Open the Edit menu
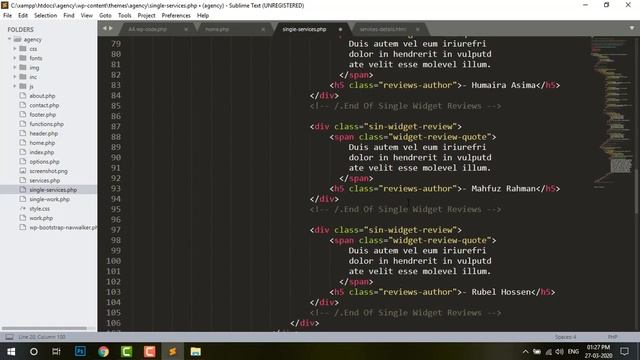This screenshot has height=360, width=640. 23,16
